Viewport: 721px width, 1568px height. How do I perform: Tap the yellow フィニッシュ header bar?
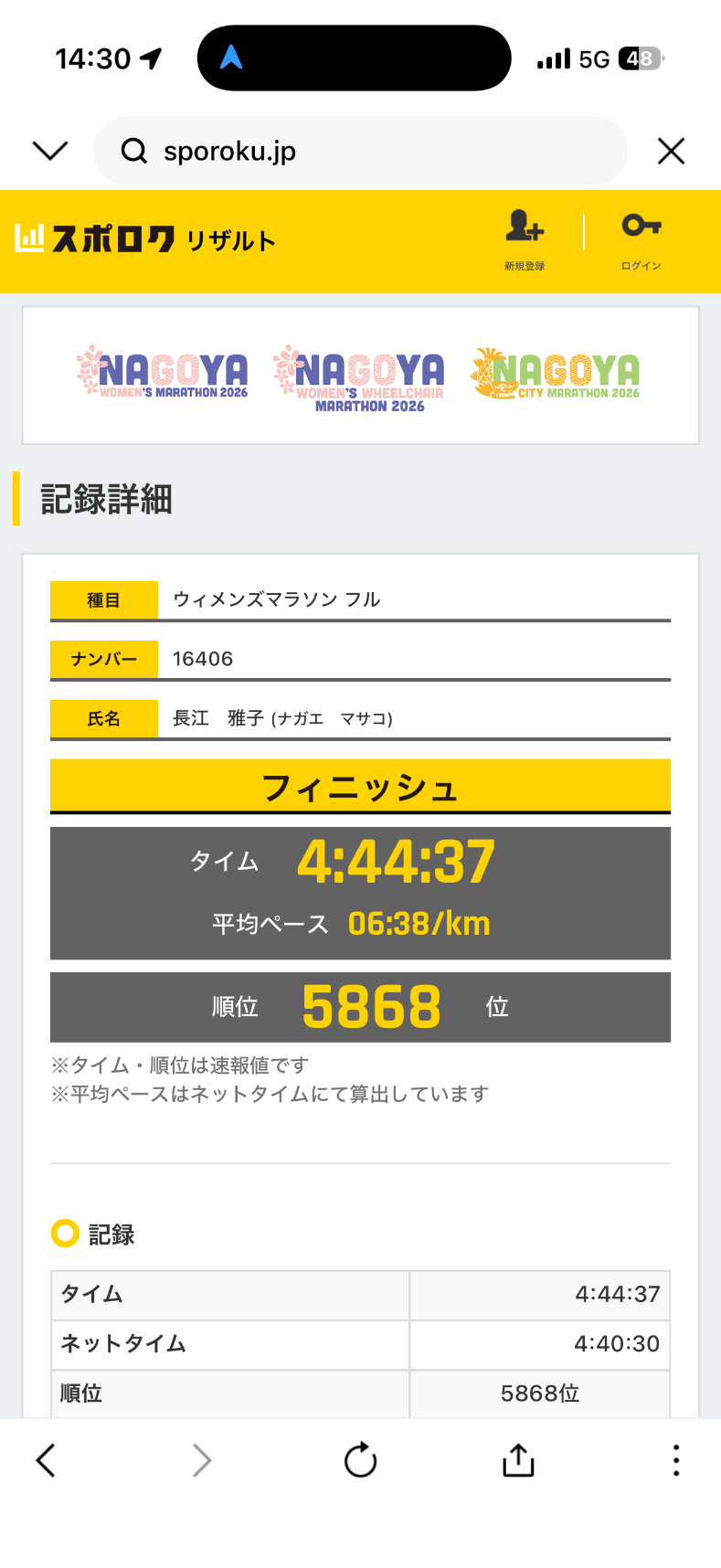click(360, 787)
